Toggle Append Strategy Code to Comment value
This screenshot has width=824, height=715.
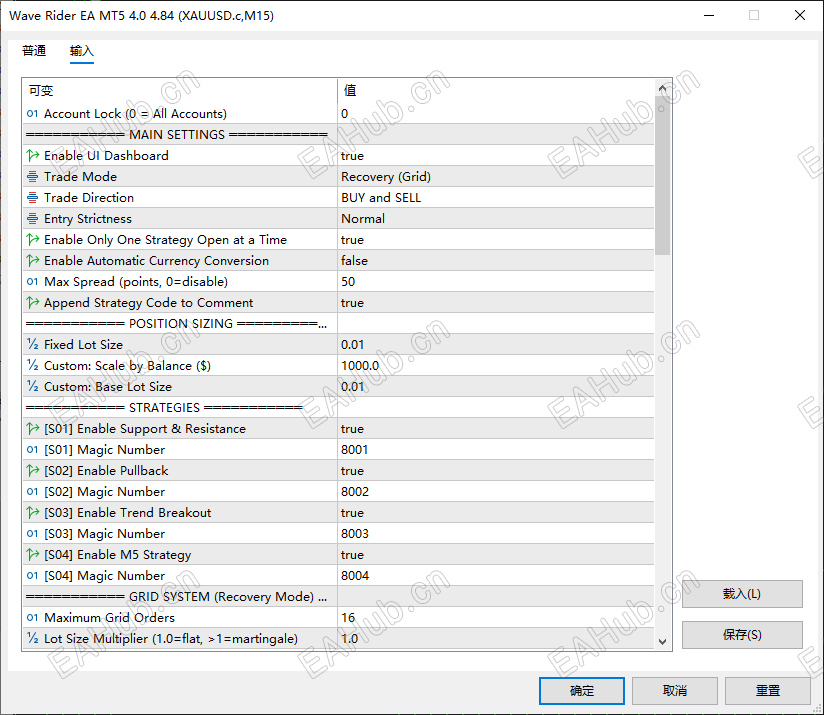(496, 303)
